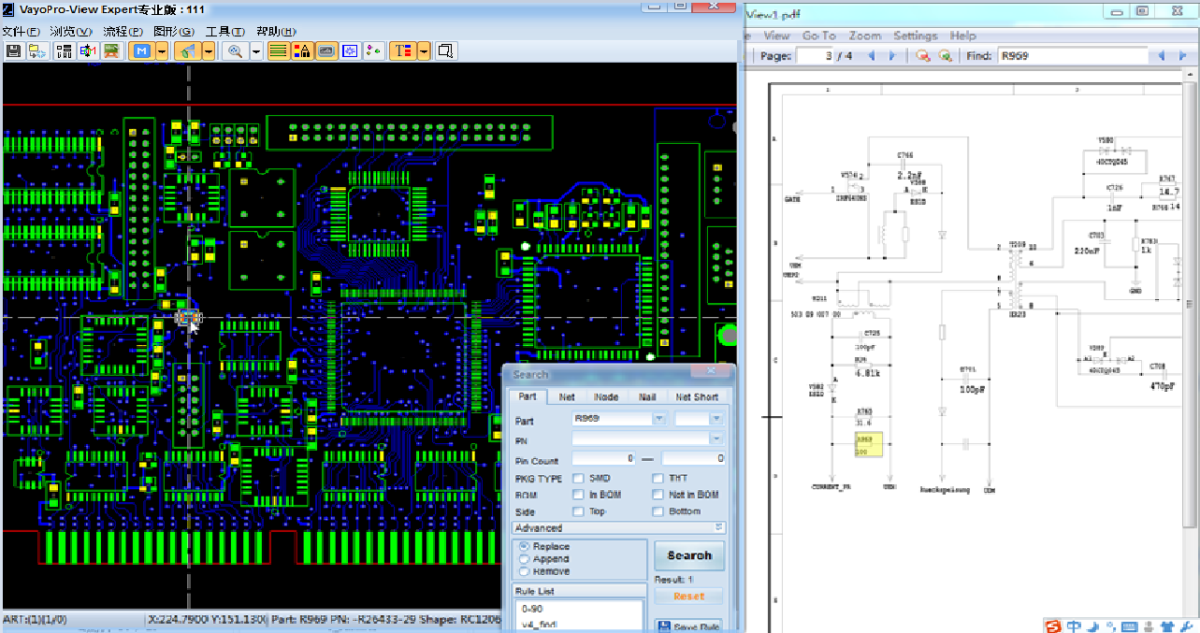Click the green layer lines icon
1200x633 pixels.
click(x=279, y=51)
